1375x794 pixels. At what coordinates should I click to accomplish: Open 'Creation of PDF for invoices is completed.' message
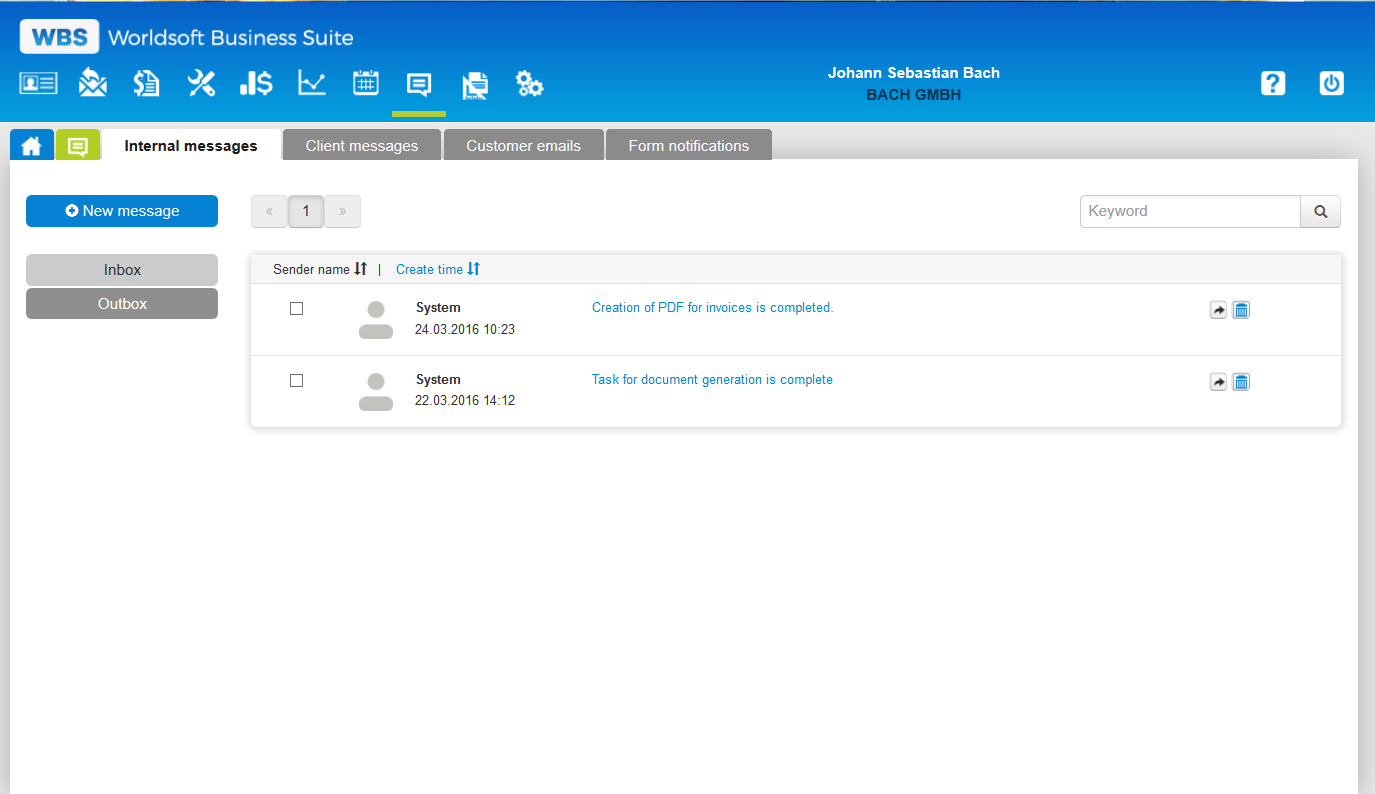tap(713, 308)
